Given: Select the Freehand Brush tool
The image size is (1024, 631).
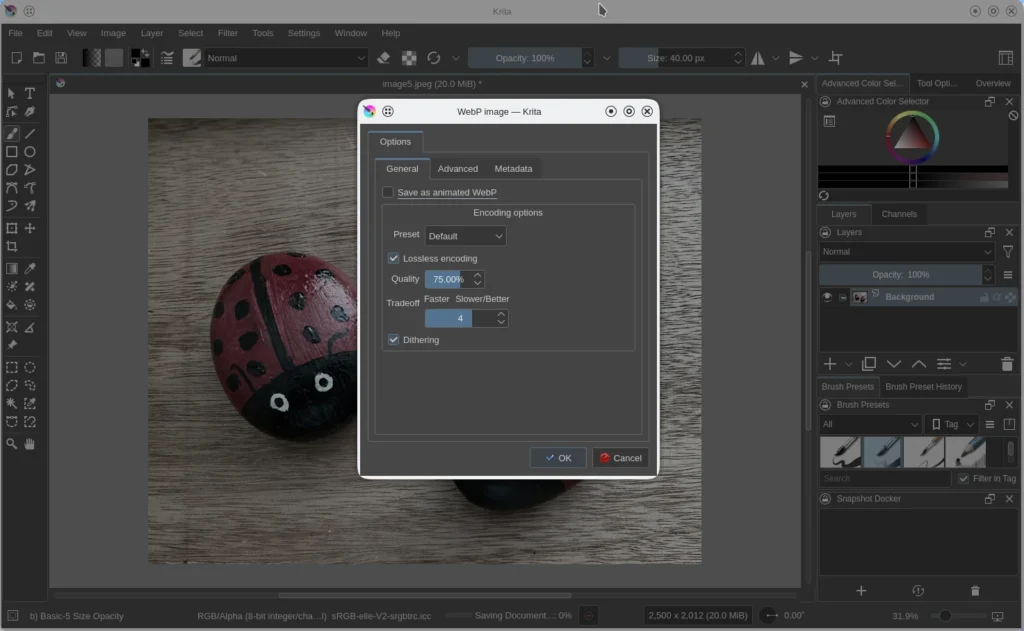Looking at the screenshot, I should coord(12,133).
